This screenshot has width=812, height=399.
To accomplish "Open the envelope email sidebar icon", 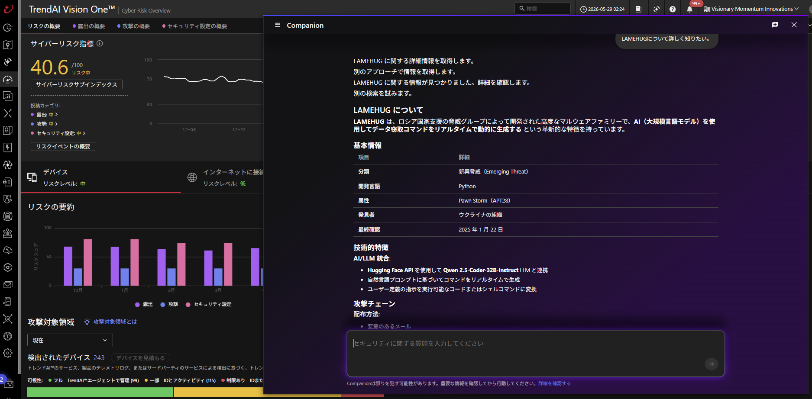I will click(7, 284).
